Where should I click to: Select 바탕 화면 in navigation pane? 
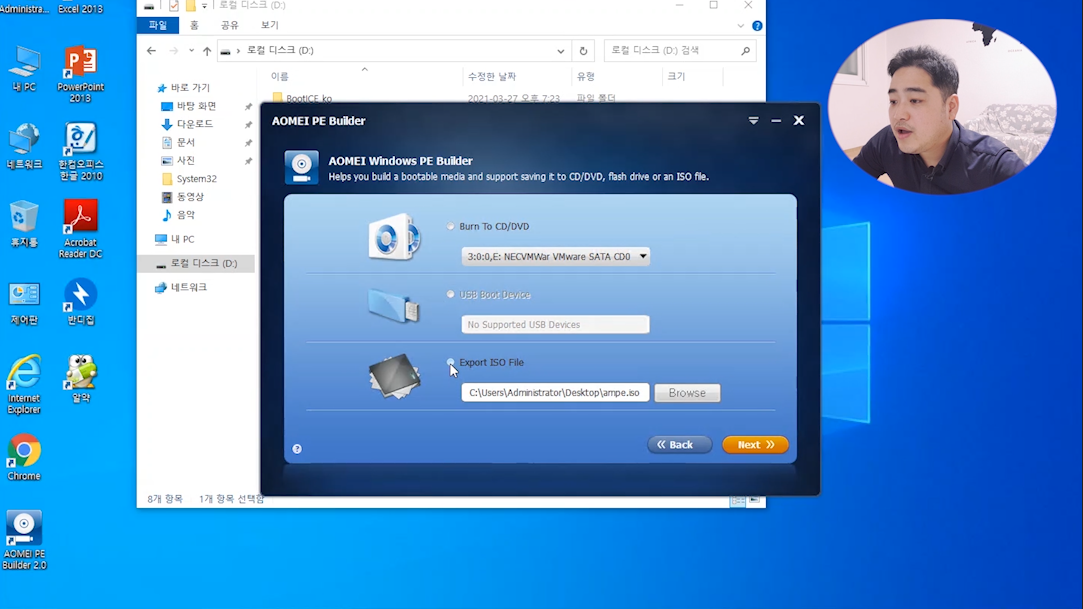click(189, 106)
